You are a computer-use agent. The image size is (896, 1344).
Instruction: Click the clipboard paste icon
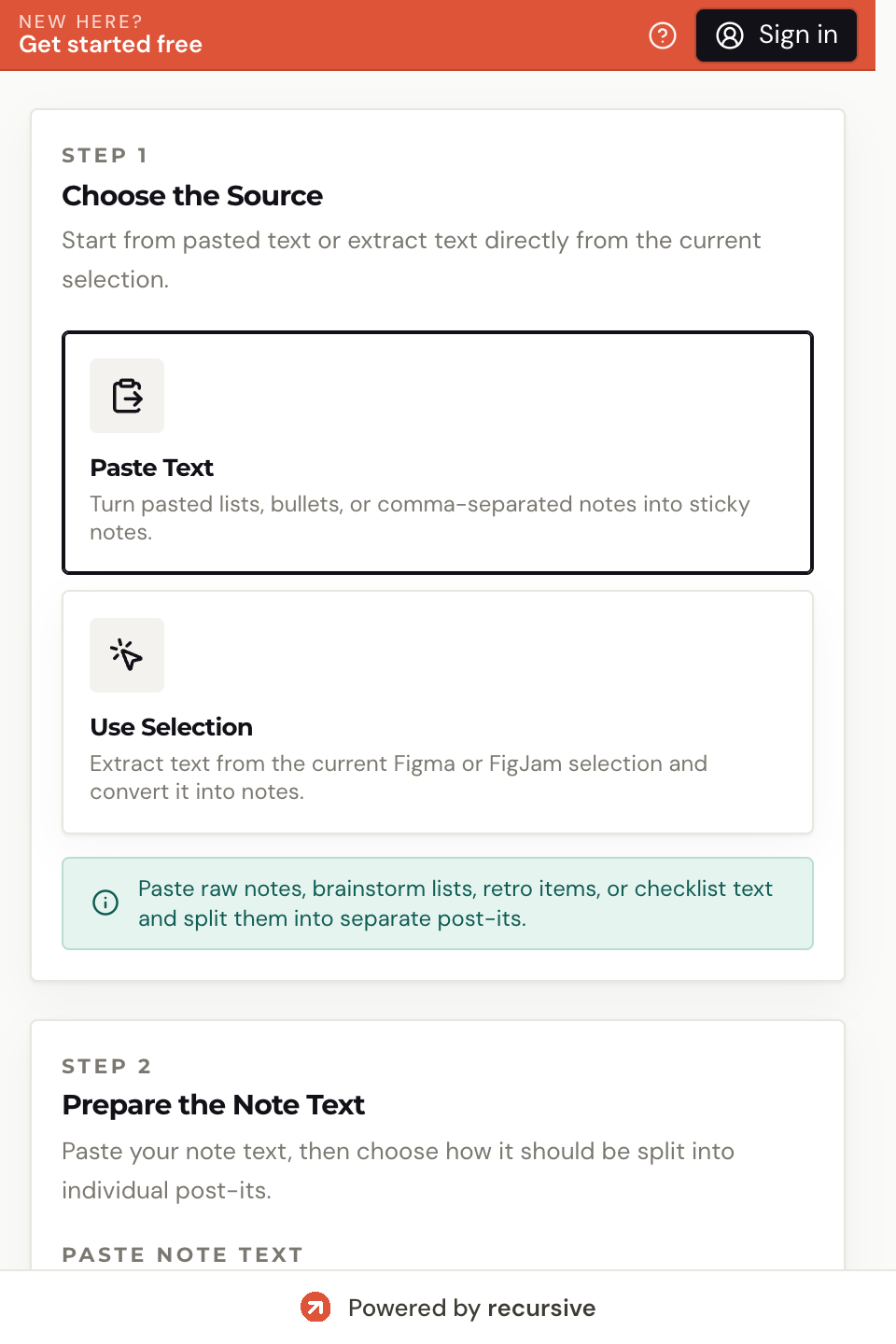click(x=127, y=396)
